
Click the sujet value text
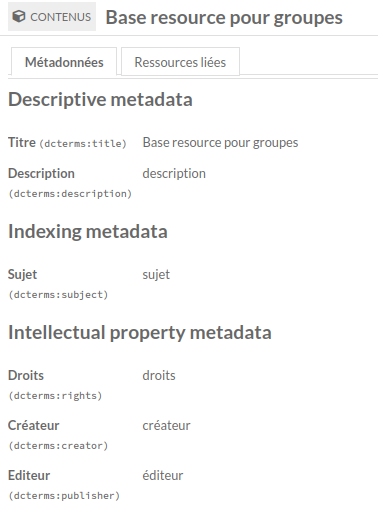tap(156, 275)
